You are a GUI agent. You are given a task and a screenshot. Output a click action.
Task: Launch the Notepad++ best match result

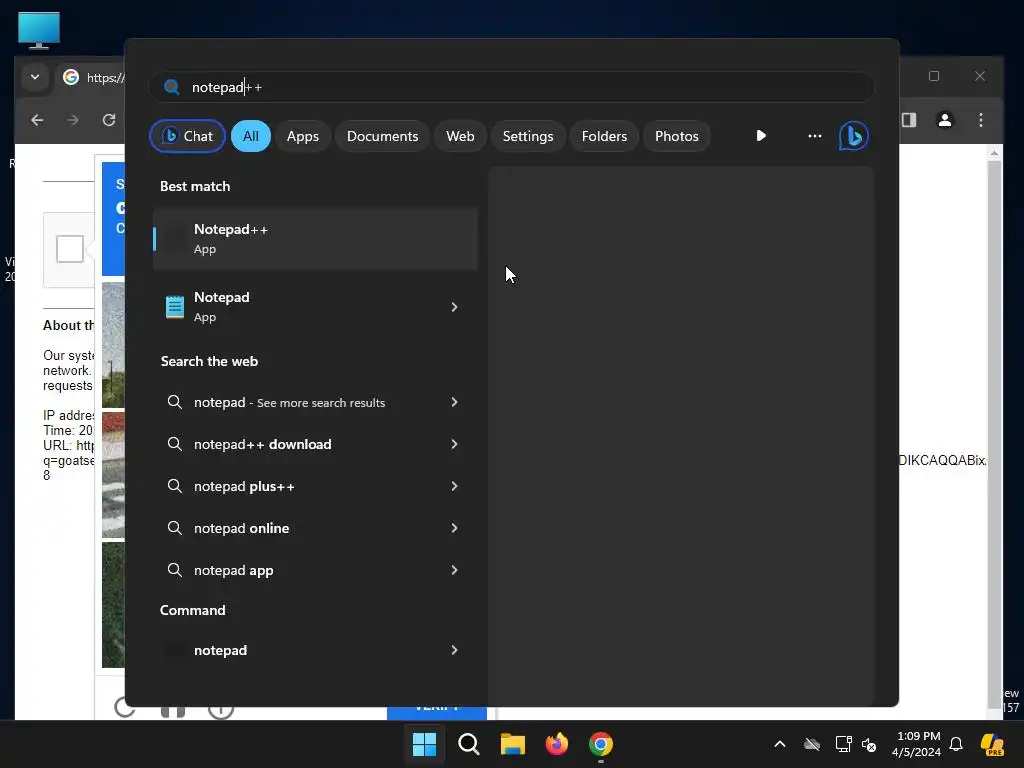[316, 239]
